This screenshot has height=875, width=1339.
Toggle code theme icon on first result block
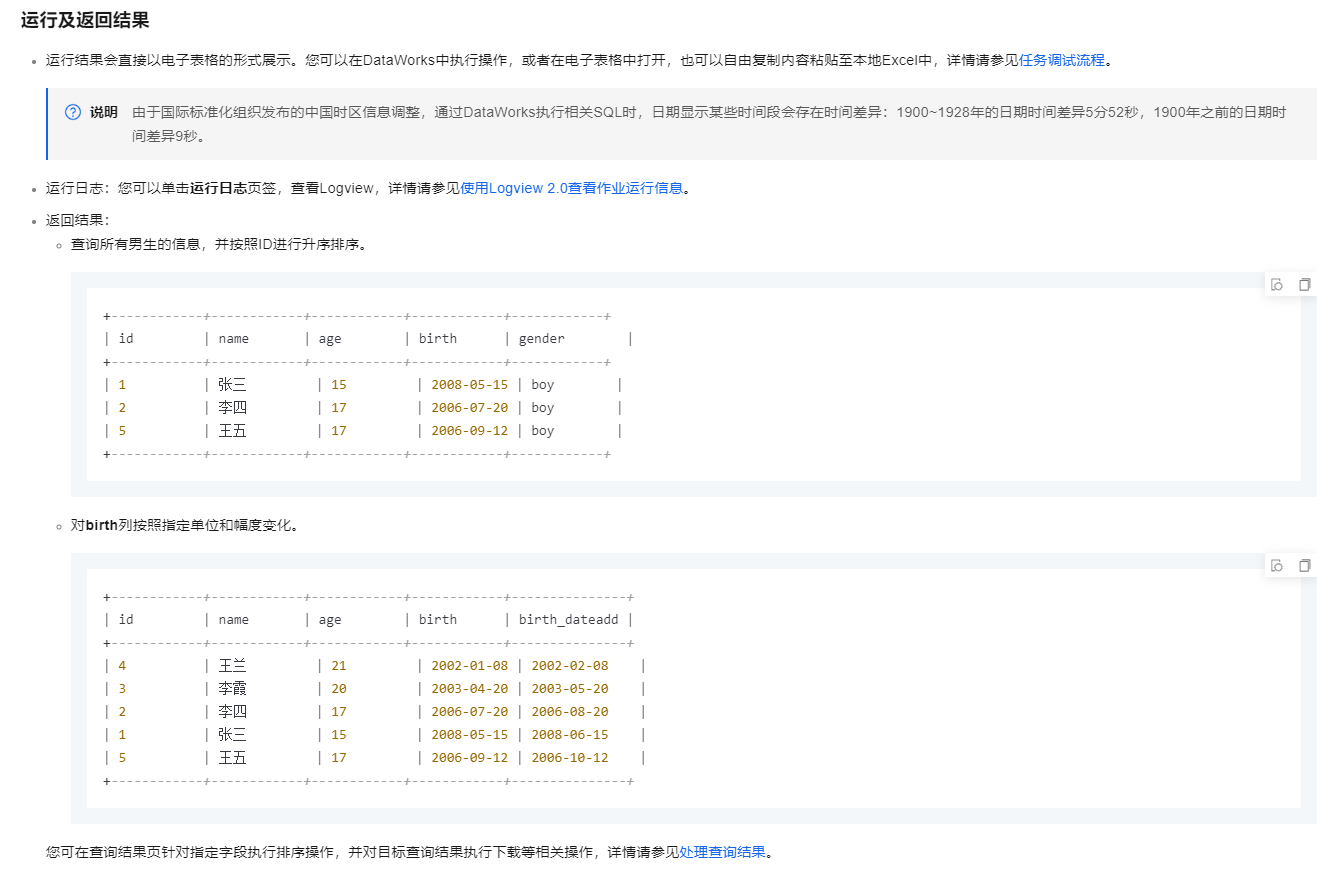tap(1277, 285)
